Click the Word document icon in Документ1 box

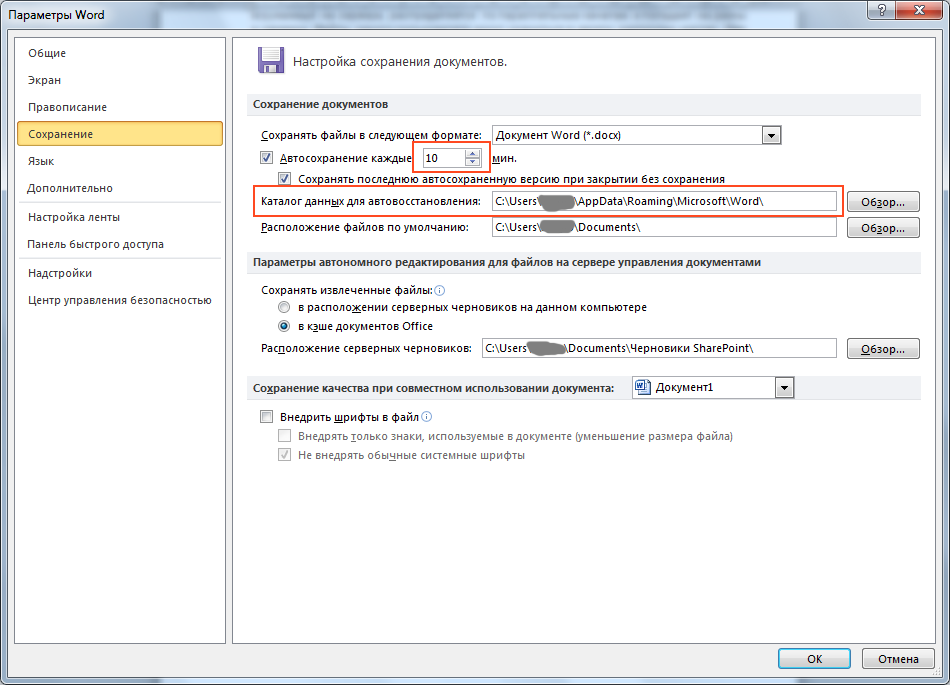pyautogui.click(x=642, y=387)
